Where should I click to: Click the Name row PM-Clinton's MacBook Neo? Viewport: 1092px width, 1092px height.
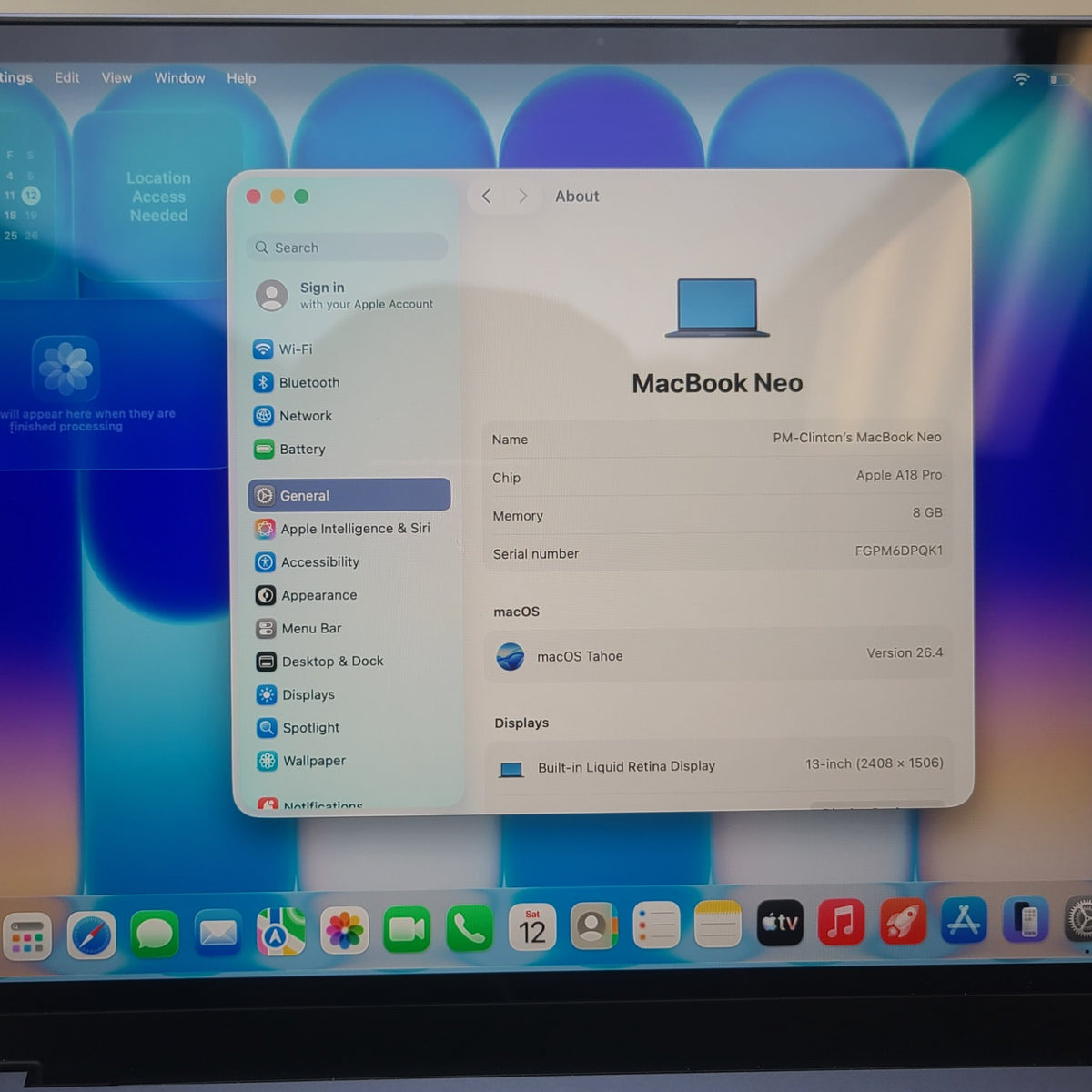(x=717, y=439)
